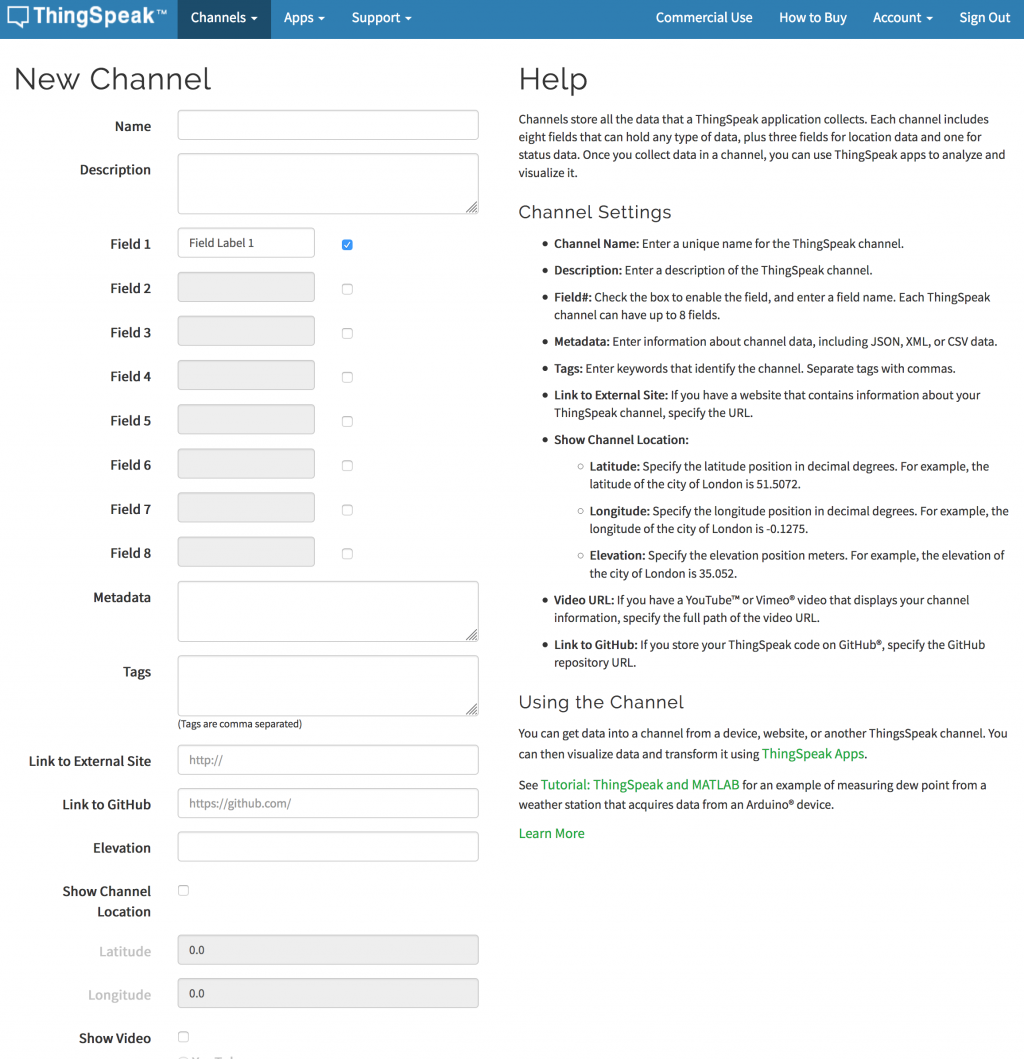Open the Channels dropdown menu
The width and height of the screenshot is (1024, 1059).
(224, 18)
